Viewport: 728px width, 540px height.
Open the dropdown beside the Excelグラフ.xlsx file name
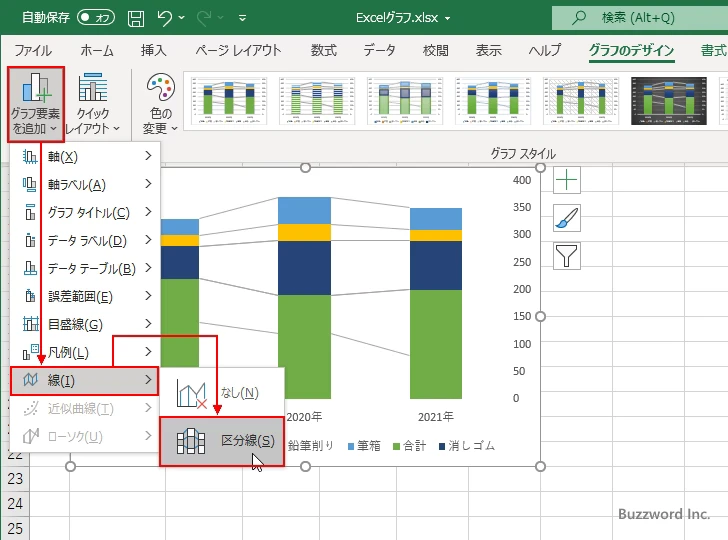448,19
